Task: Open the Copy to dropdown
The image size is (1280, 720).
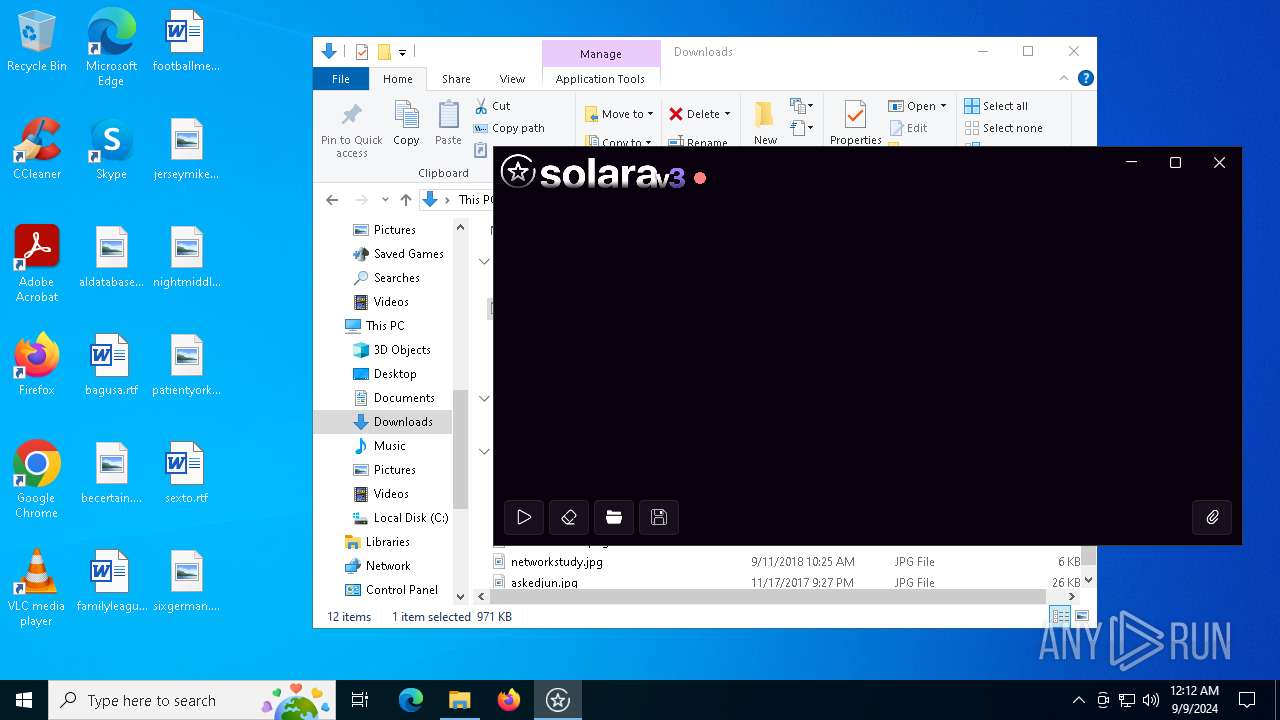Action: tap(619, 142)
